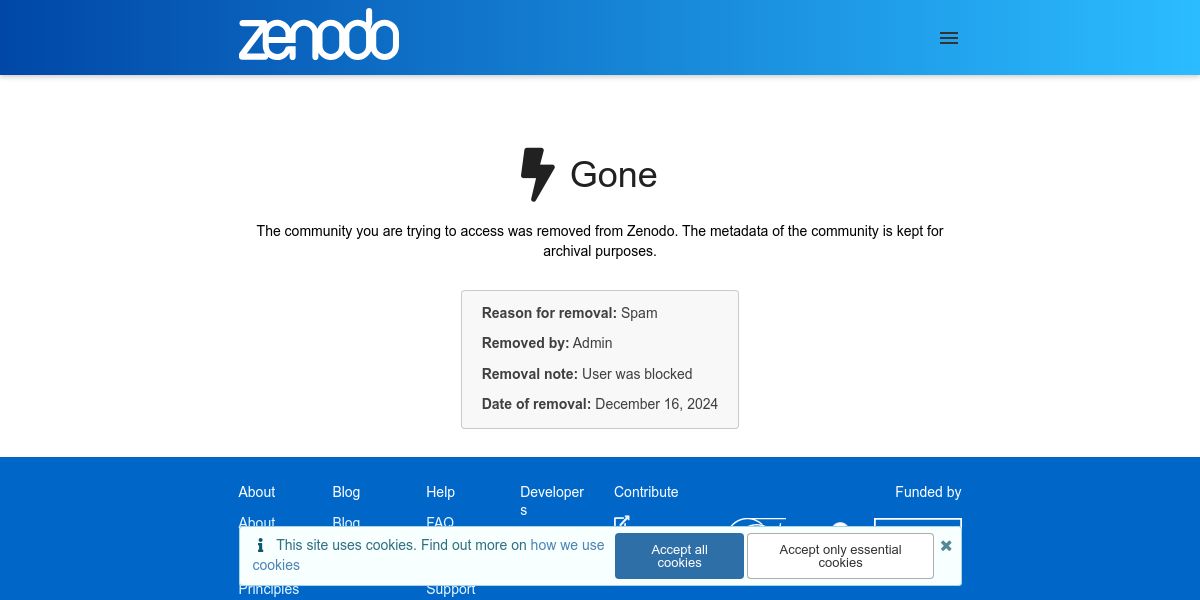Select the 'Removed by: Admin' line
The image size is (1200, 600).
point(547,343)
